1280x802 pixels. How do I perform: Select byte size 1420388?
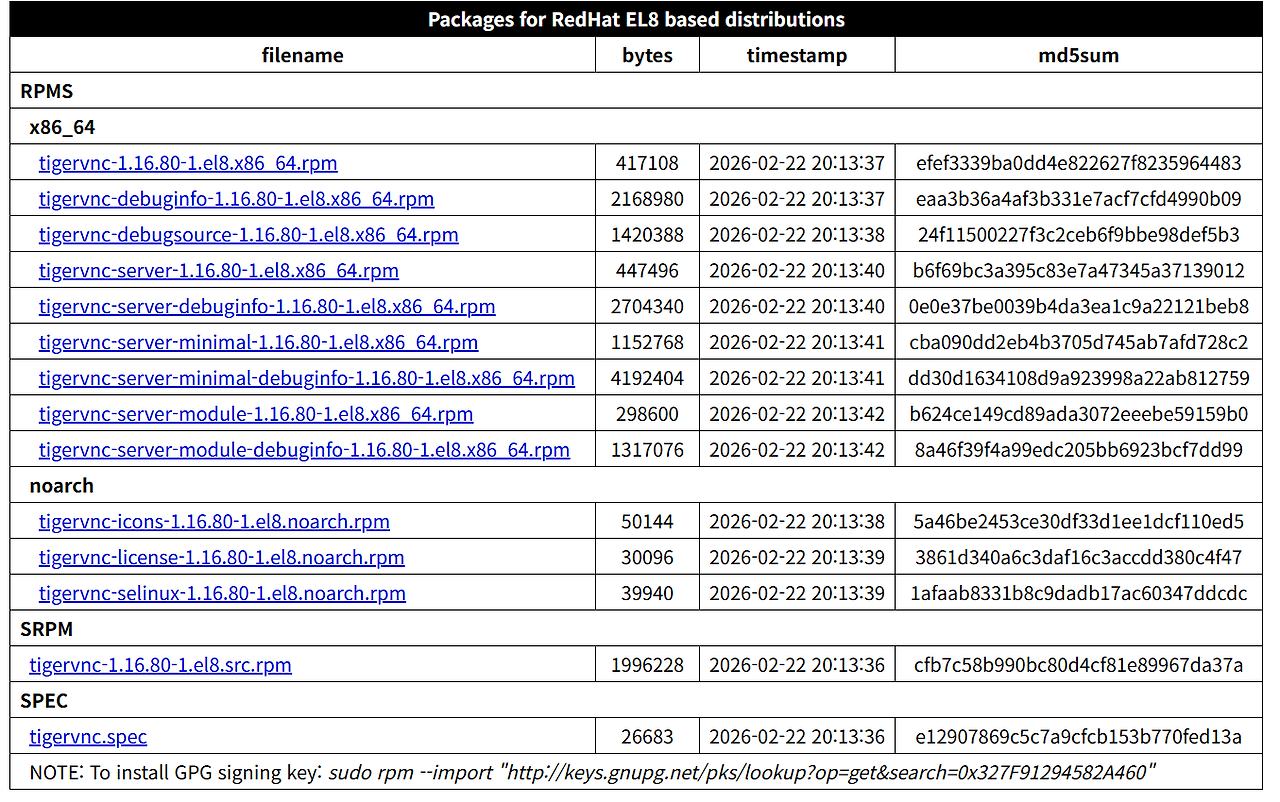pos(648,235)
